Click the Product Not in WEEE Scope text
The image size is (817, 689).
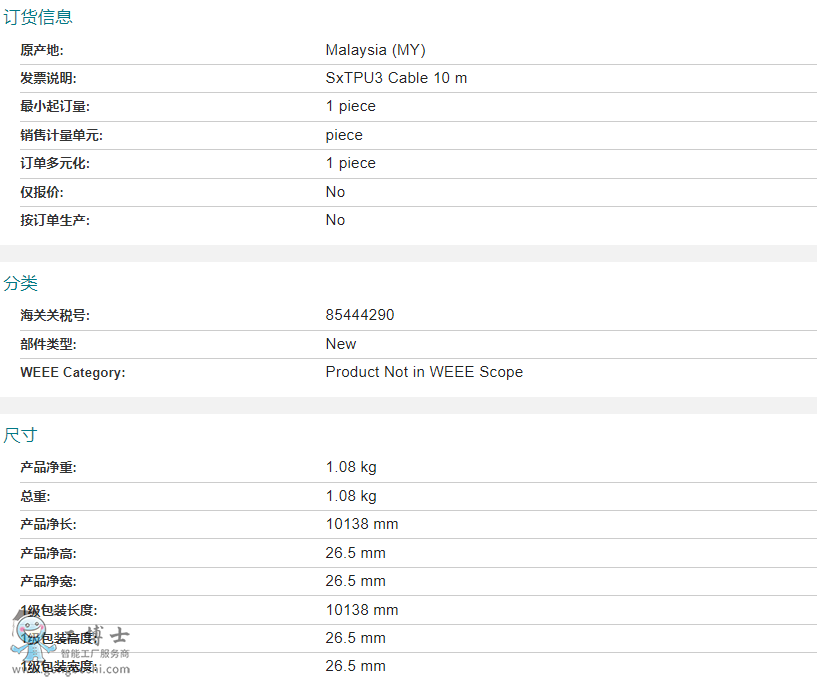click(x=424, y=372)
